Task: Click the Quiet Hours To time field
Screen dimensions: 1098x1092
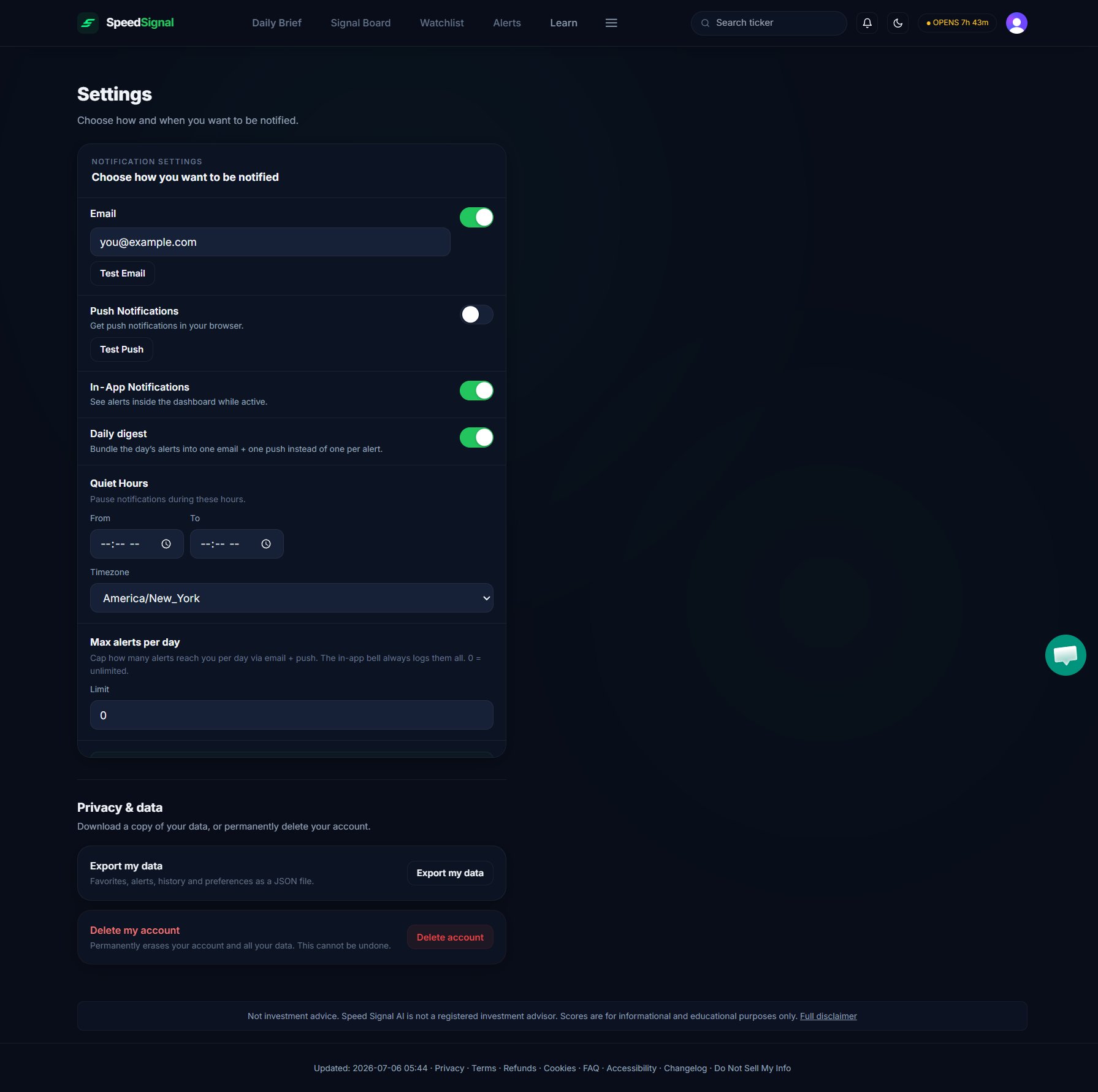Action: (237, 544)
